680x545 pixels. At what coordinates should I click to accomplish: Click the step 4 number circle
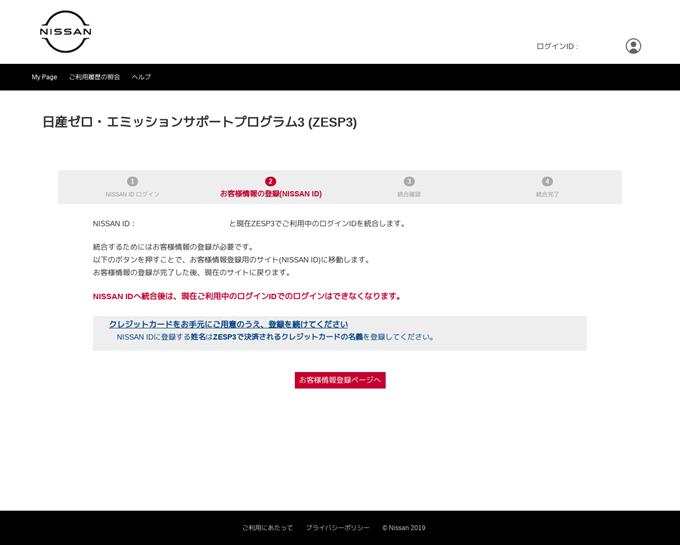(x=547, y=181)
